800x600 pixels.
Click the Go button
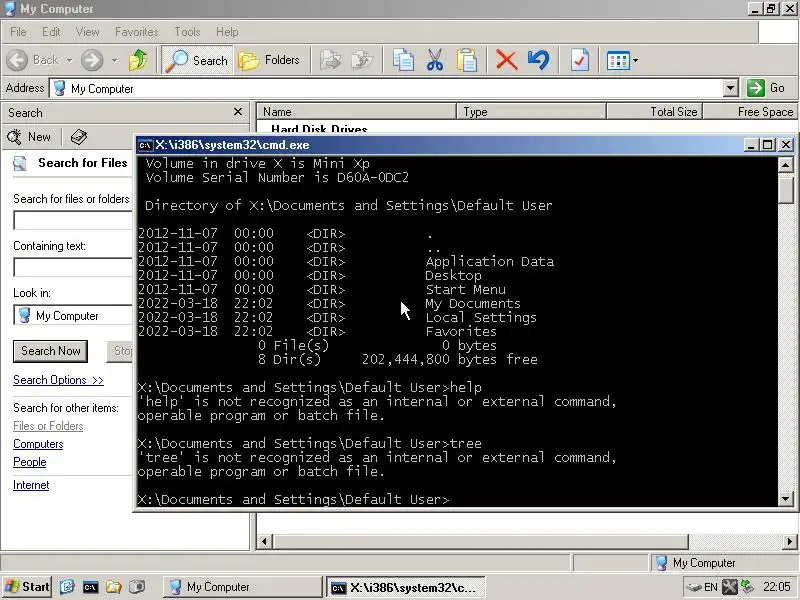[x=767, y=88]
